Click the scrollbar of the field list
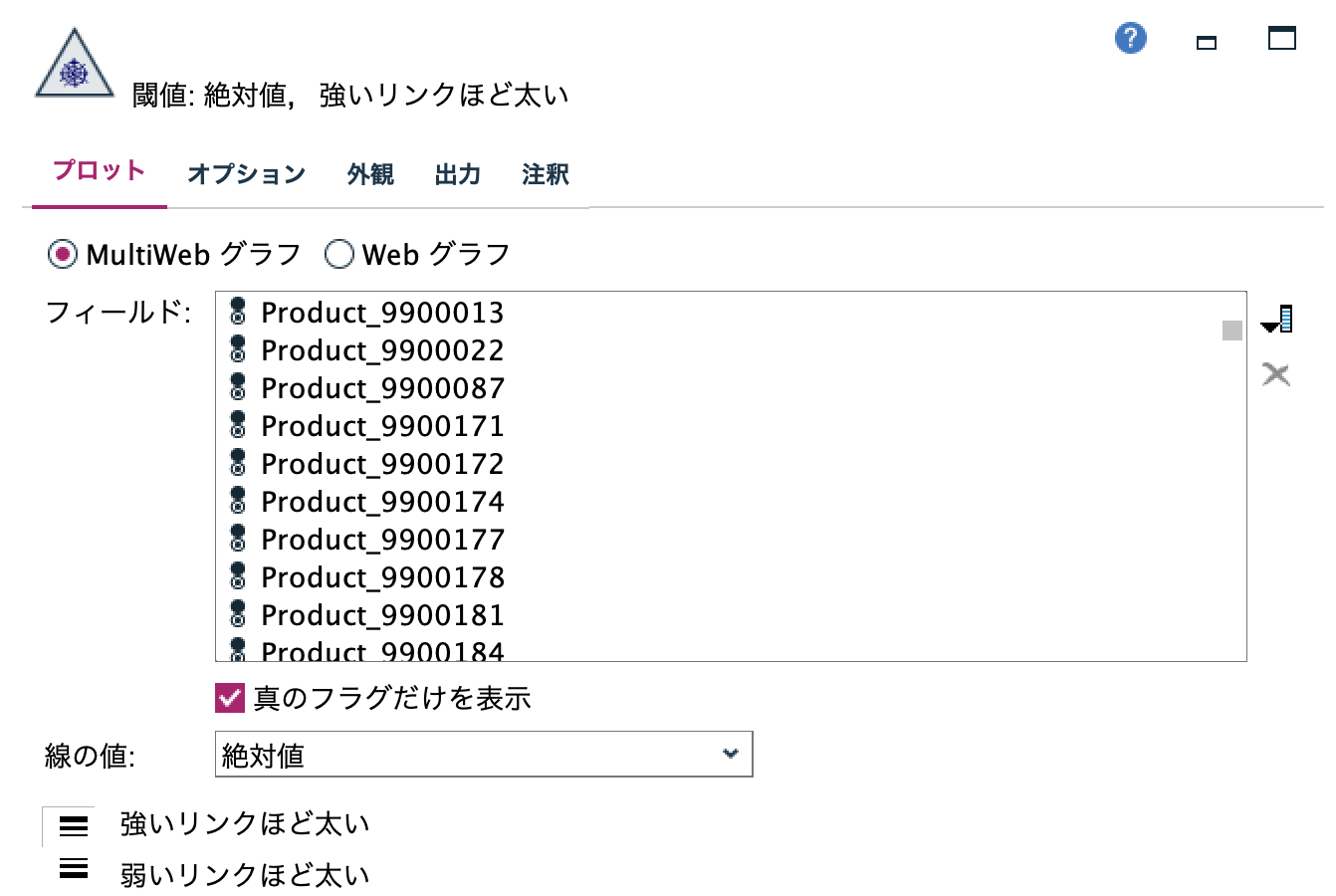Image resolution: width=1336 pixels, height=896 pixels. point(1231,332)
